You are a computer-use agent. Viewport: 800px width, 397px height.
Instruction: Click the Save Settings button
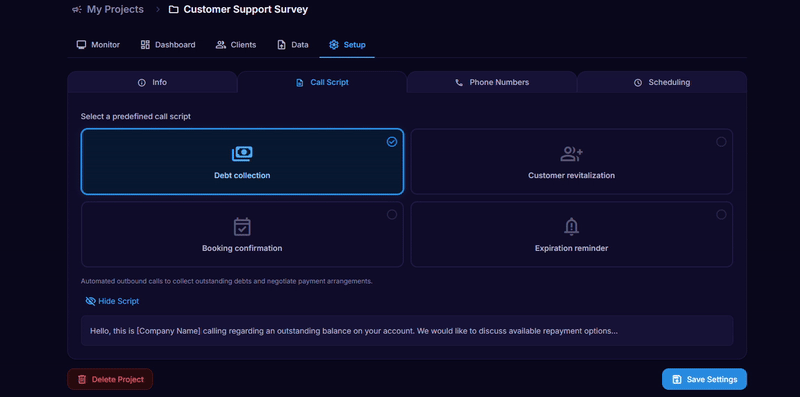[x=704, y=379]
